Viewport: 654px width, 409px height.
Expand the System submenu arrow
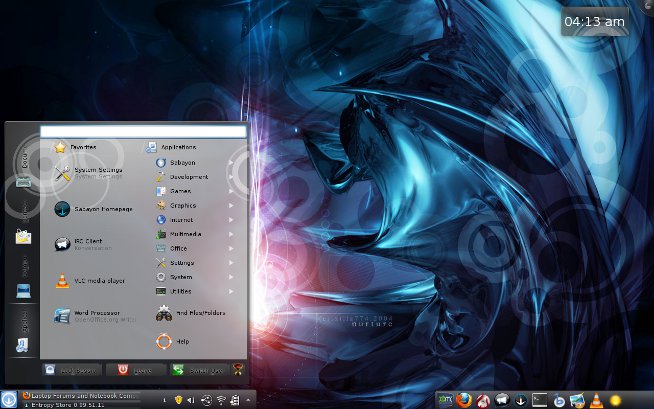[x=231, y=277]
